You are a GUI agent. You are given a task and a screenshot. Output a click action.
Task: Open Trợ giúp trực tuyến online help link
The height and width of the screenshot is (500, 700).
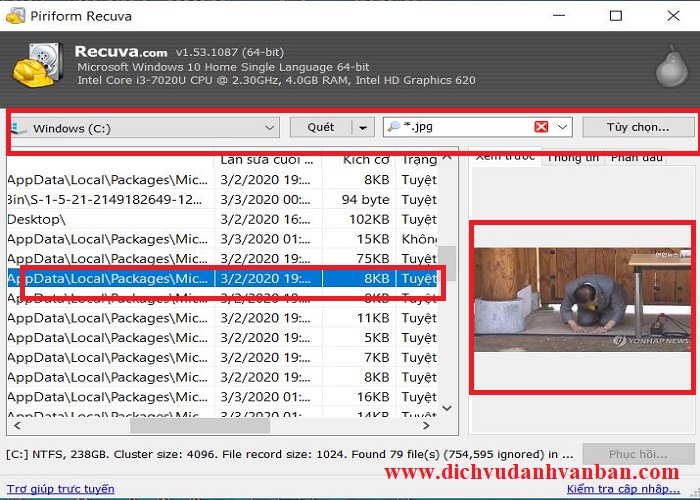[61, 489]
